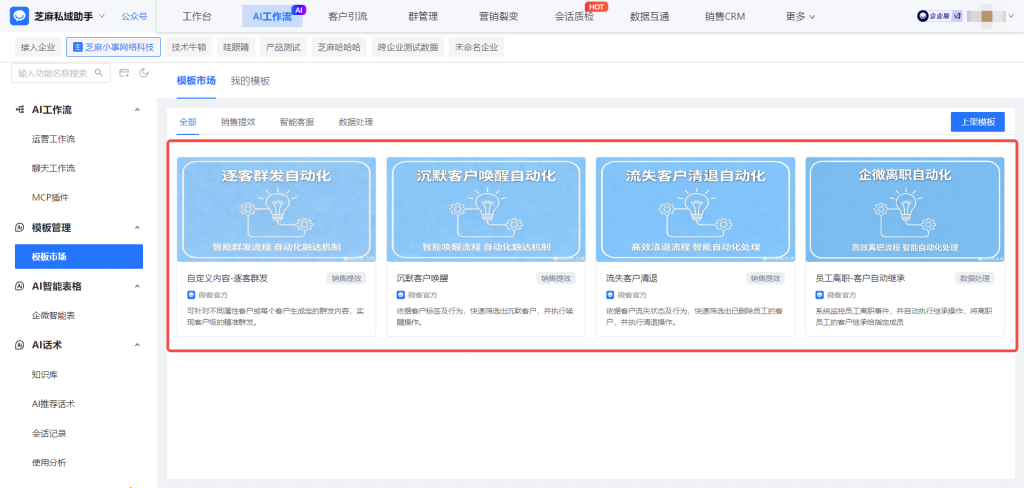The image size is (1024, 488).
Task: Open the 群管理 menu
Action: (423, 16)
